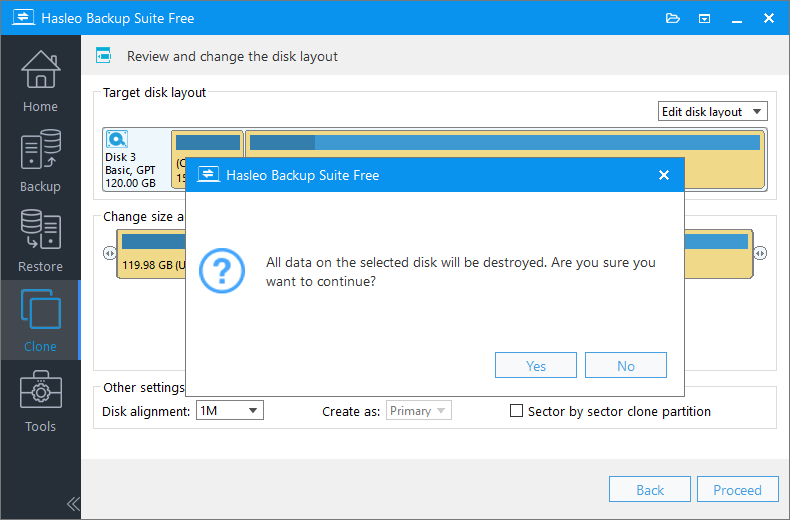Viewport: 790px width, 520px height.
Task: Enable Sector by sector clone partition
Action: [x=517, y=411]
